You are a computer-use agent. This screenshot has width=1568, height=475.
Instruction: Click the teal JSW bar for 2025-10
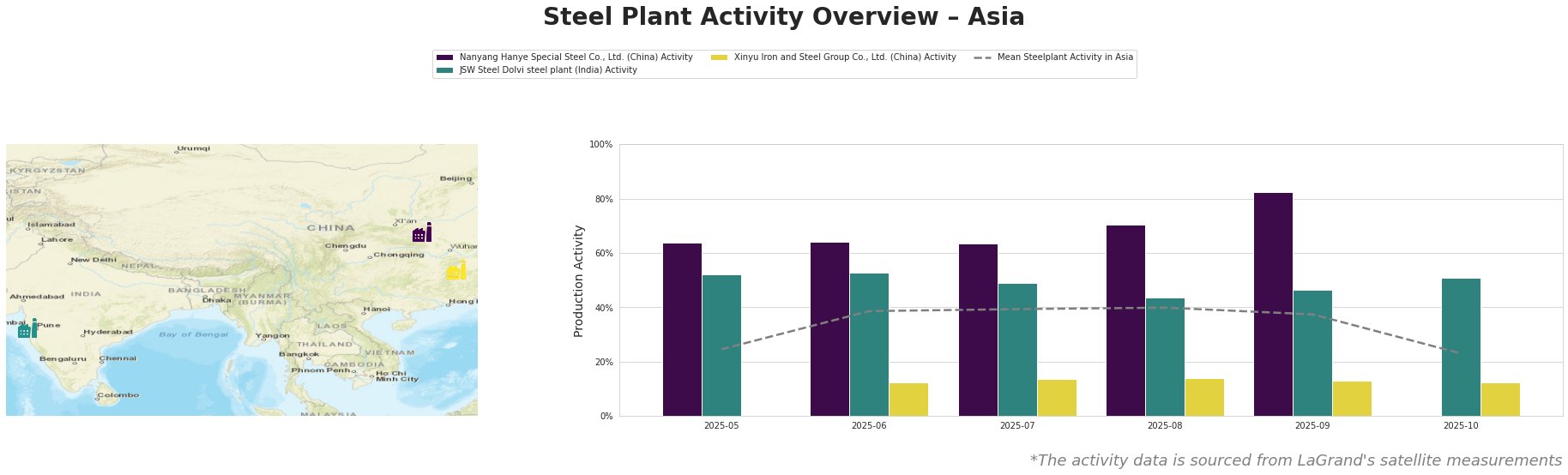(x=1461, y=347)
